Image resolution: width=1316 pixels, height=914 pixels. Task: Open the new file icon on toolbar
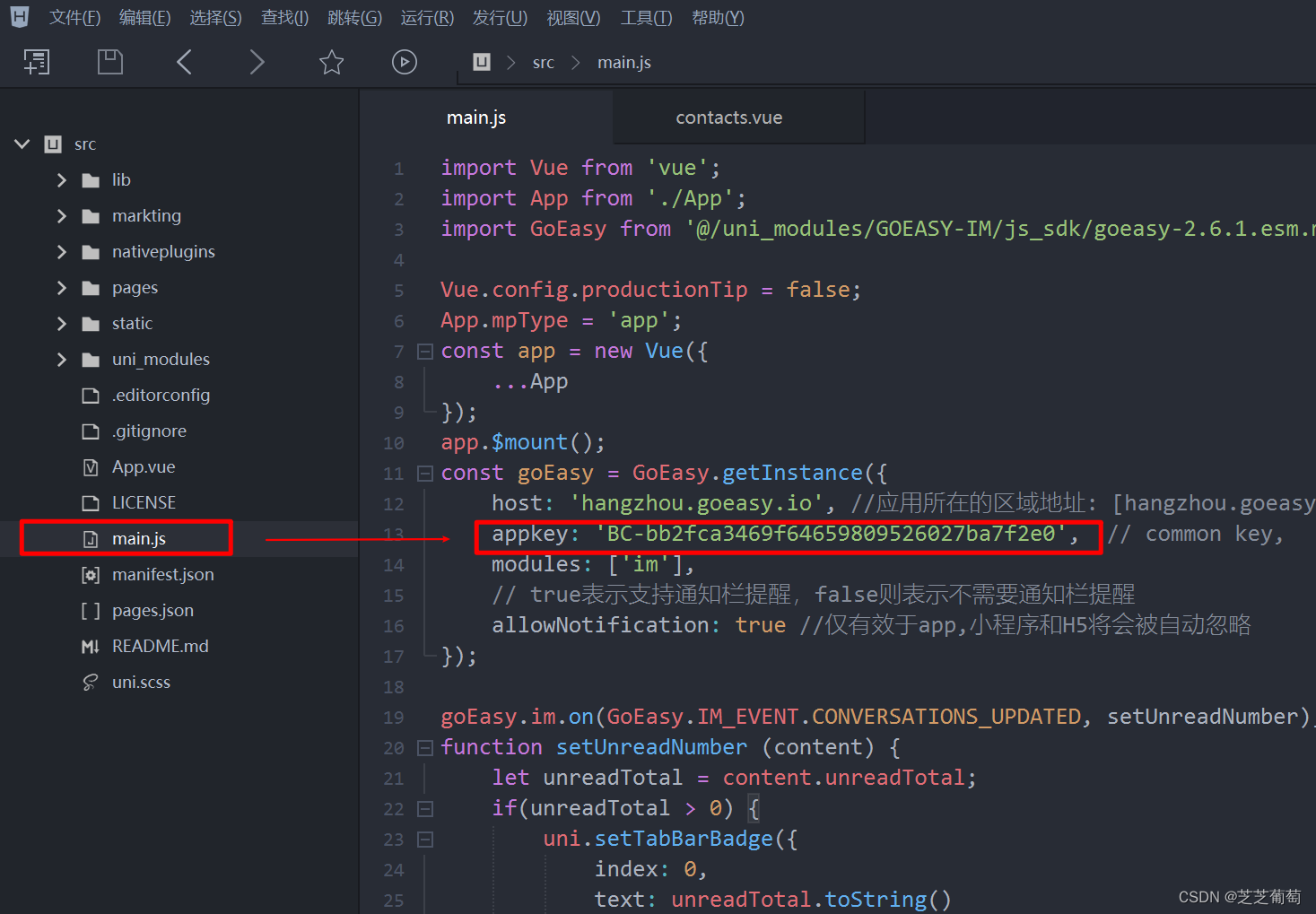(x=36, y=61)
